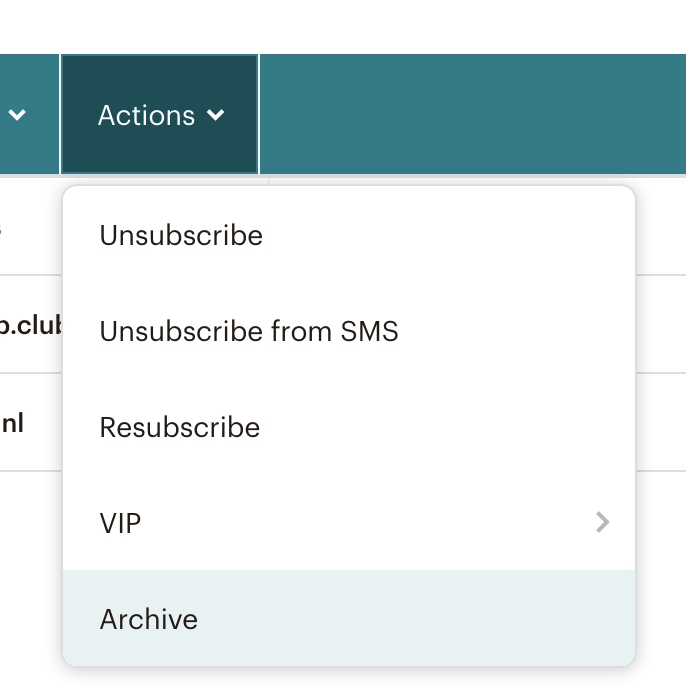Open the contact email ending in .club
Viewport: 686px width, 690px height.
pyautogui.click(x=31, y=325)
